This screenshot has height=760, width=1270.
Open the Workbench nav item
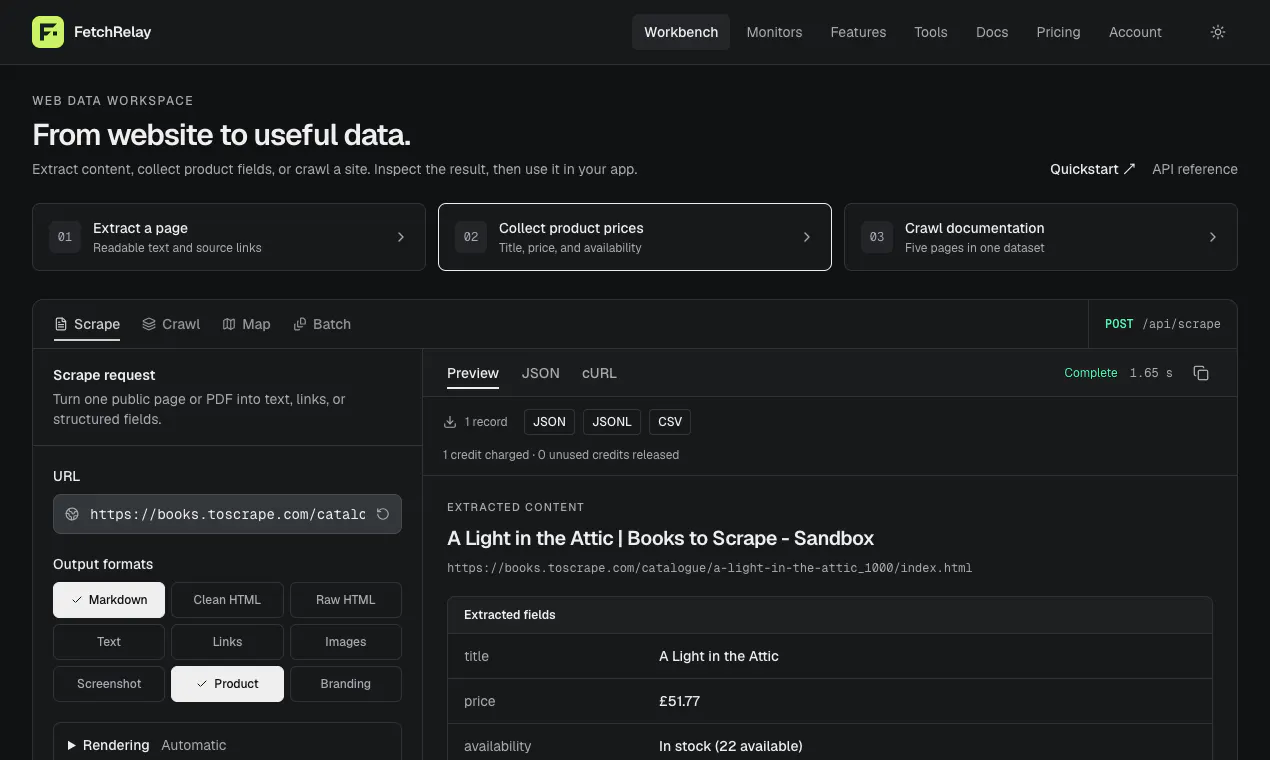(x=681, y=32)
